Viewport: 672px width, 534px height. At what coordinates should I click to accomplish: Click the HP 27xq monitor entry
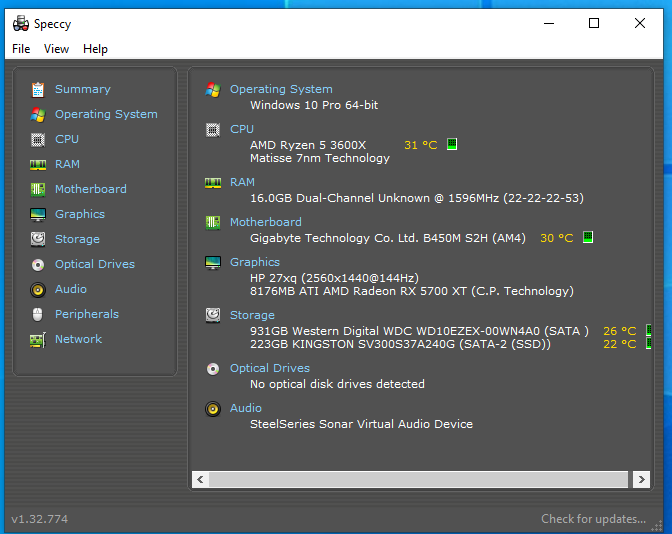[334, 278]
